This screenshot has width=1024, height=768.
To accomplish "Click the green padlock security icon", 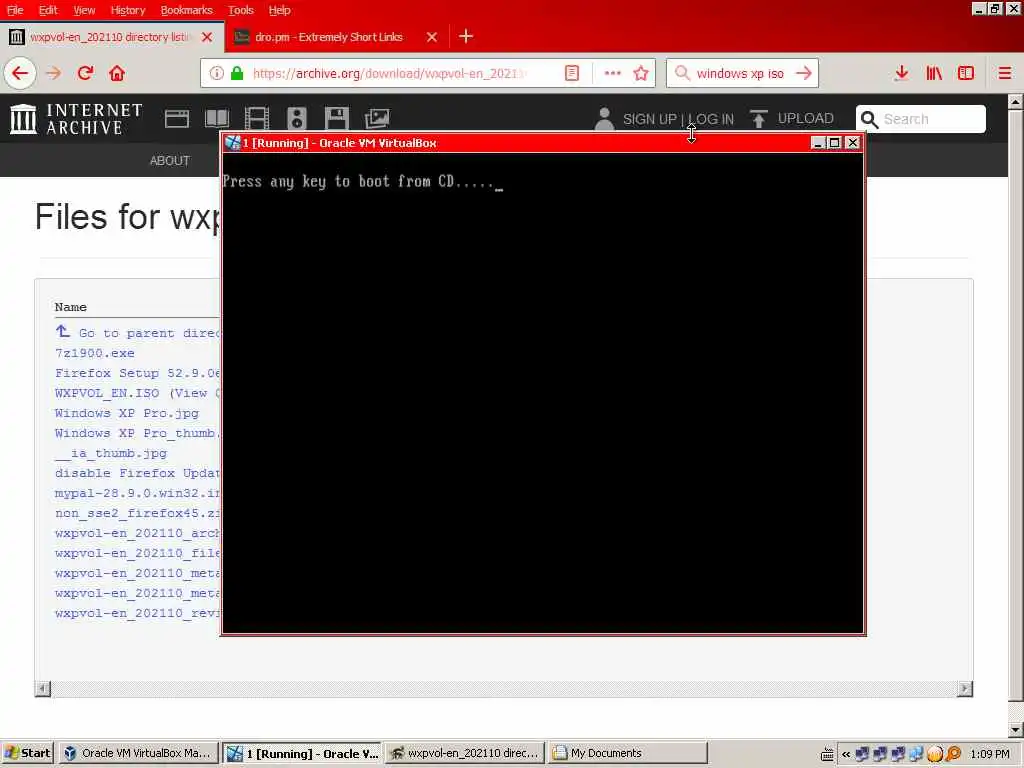I will click(x=237, y=73).
